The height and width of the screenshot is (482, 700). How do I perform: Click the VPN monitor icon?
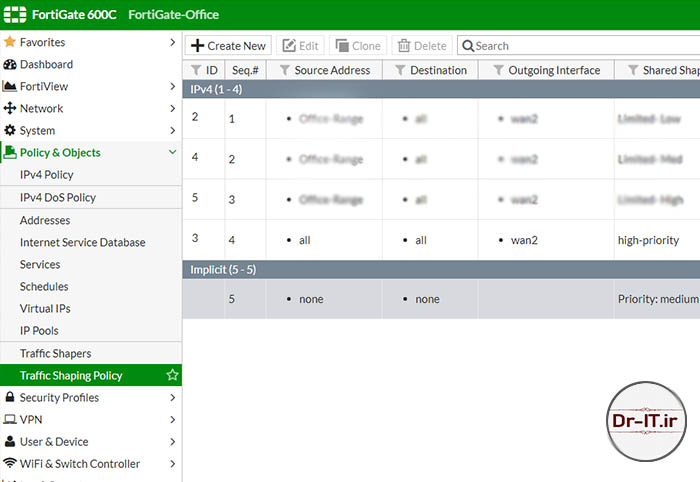[10, 419]
